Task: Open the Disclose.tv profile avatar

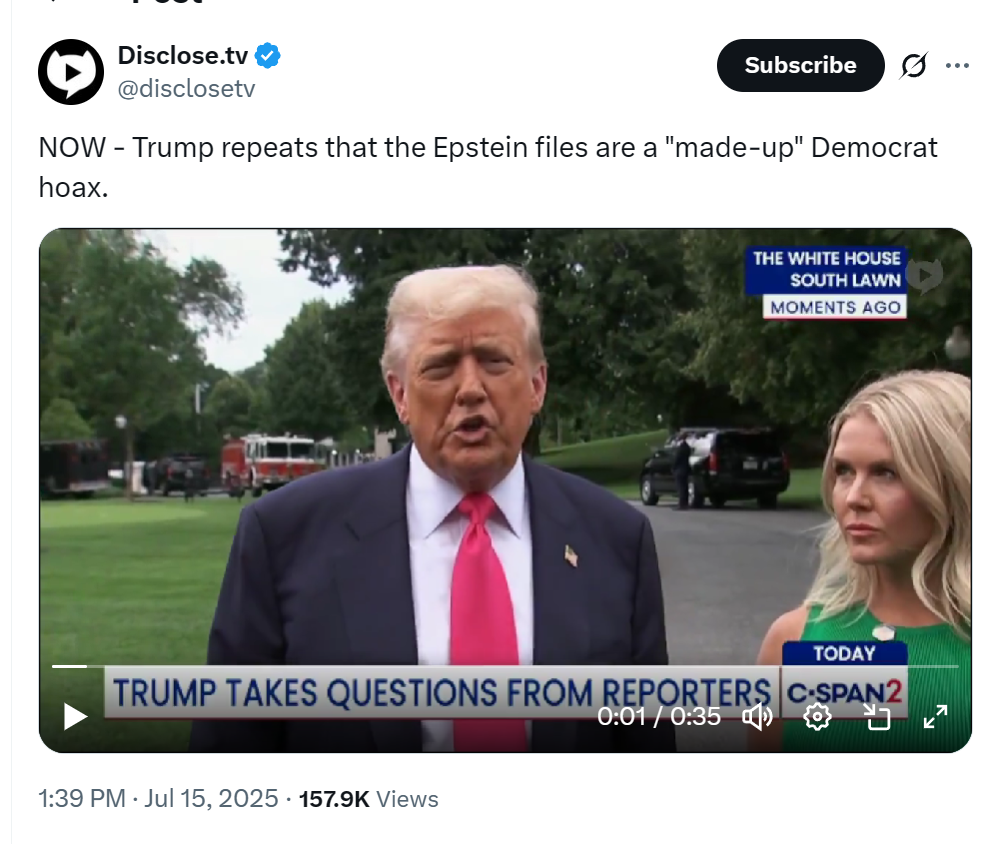Action: pyautogui.click(x=71, y=71)
